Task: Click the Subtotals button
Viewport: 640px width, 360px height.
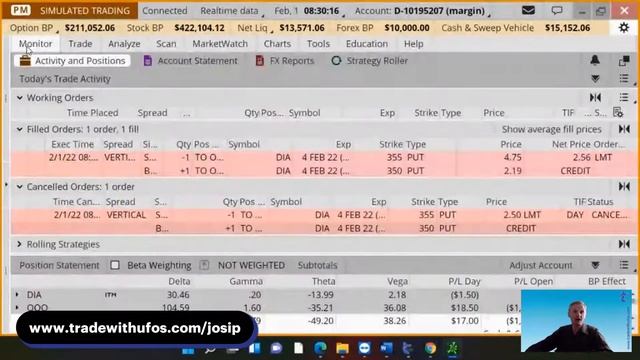Action: 317,265
